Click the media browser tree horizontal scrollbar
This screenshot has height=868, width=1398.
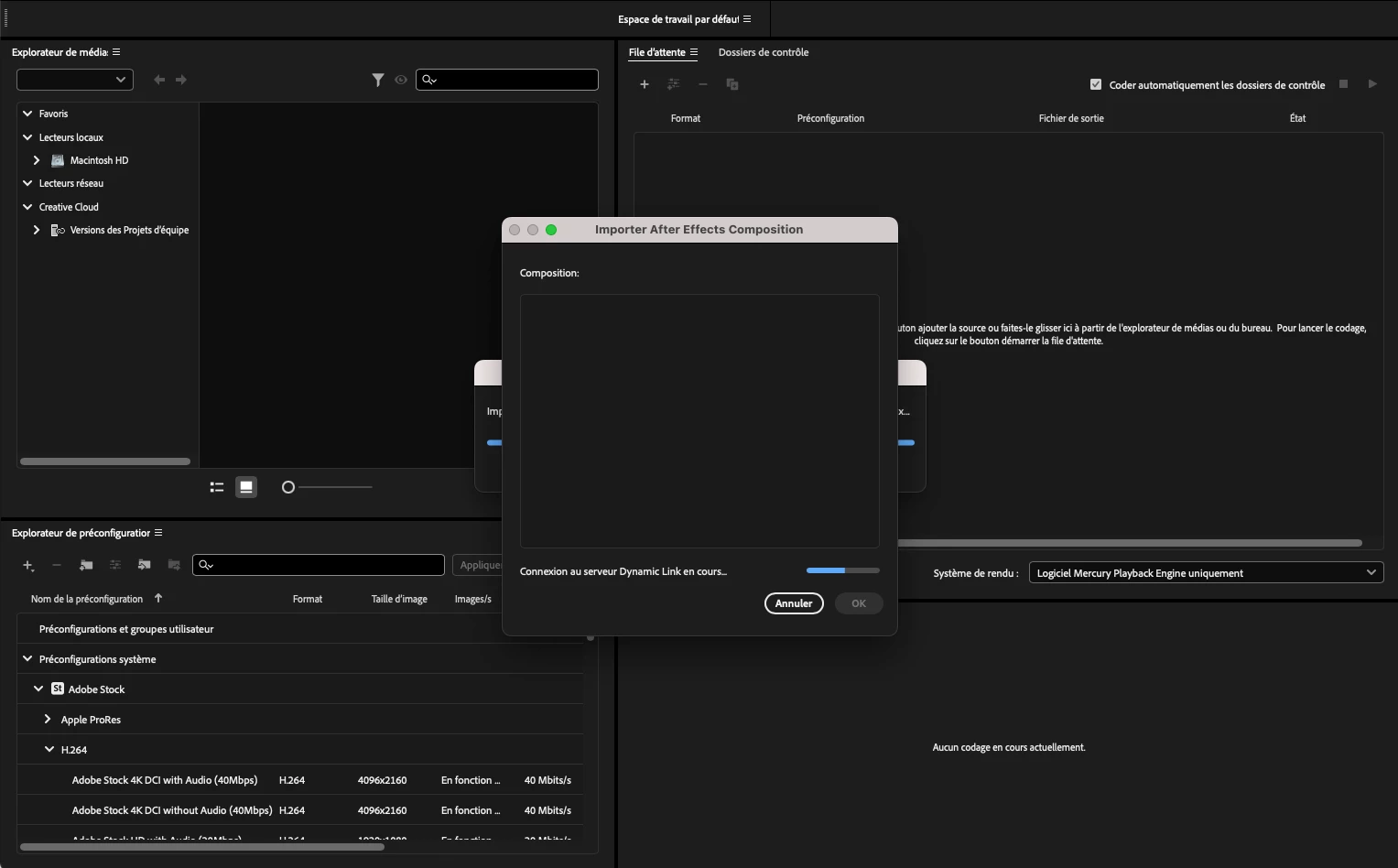click(x=105, y=461)
